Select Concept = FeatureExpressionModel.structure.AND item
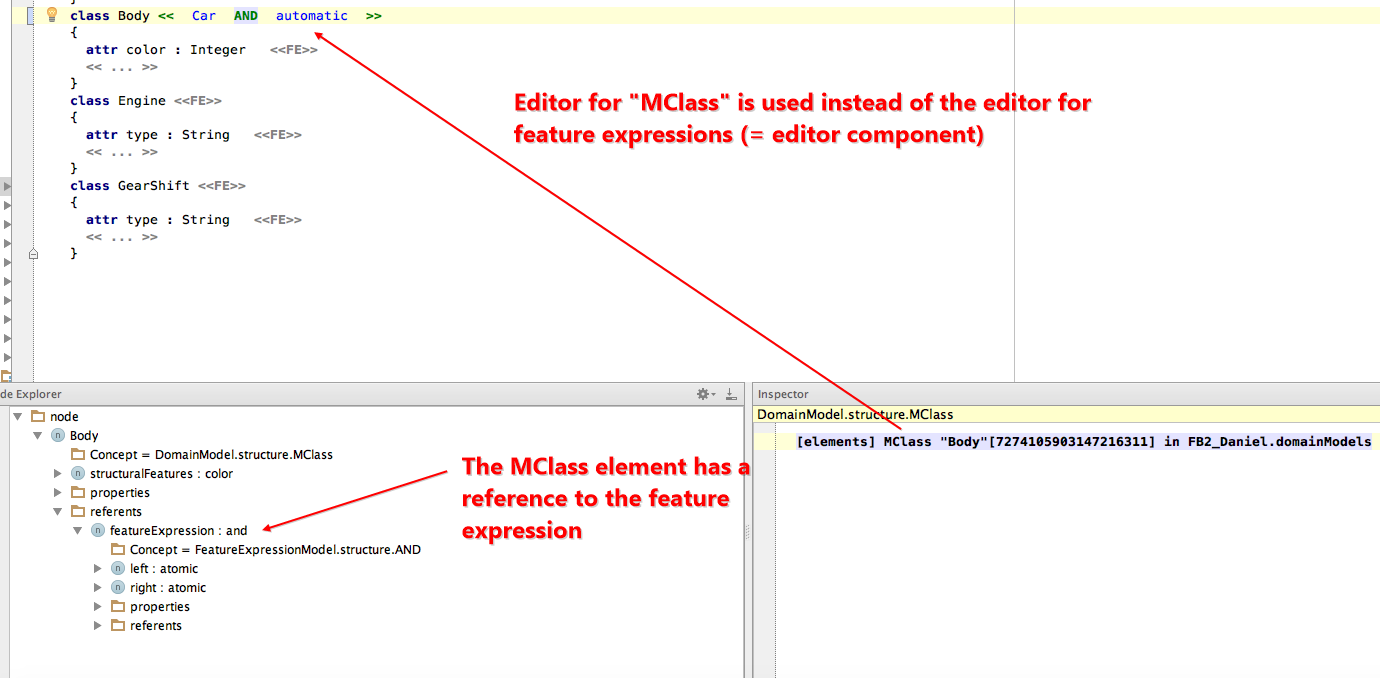The height and width of the screenshot is (678, 1380). click(x=275, y=550)
